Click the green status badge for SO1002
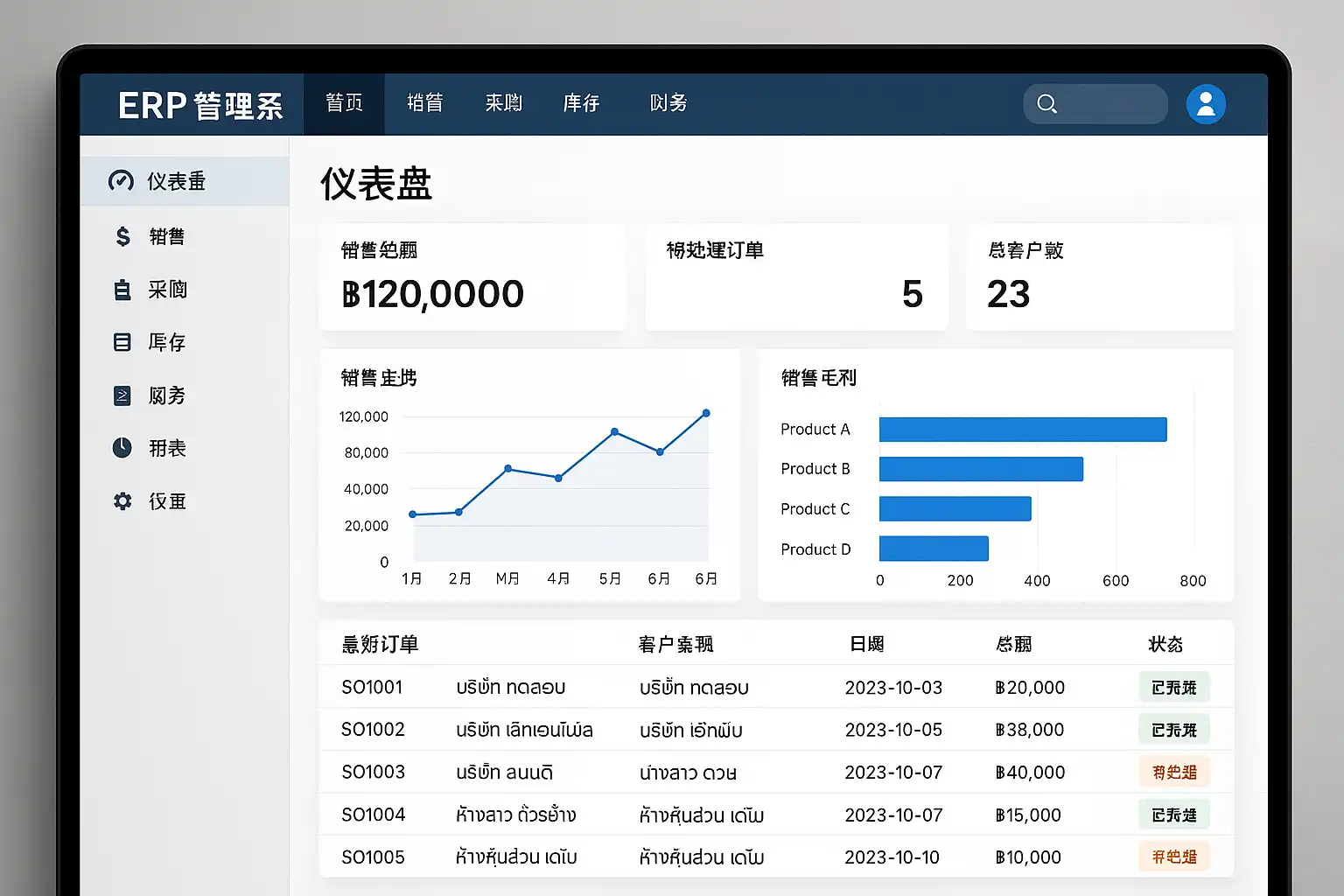Screen dimensions: 1344x896 coord(1174,730)
